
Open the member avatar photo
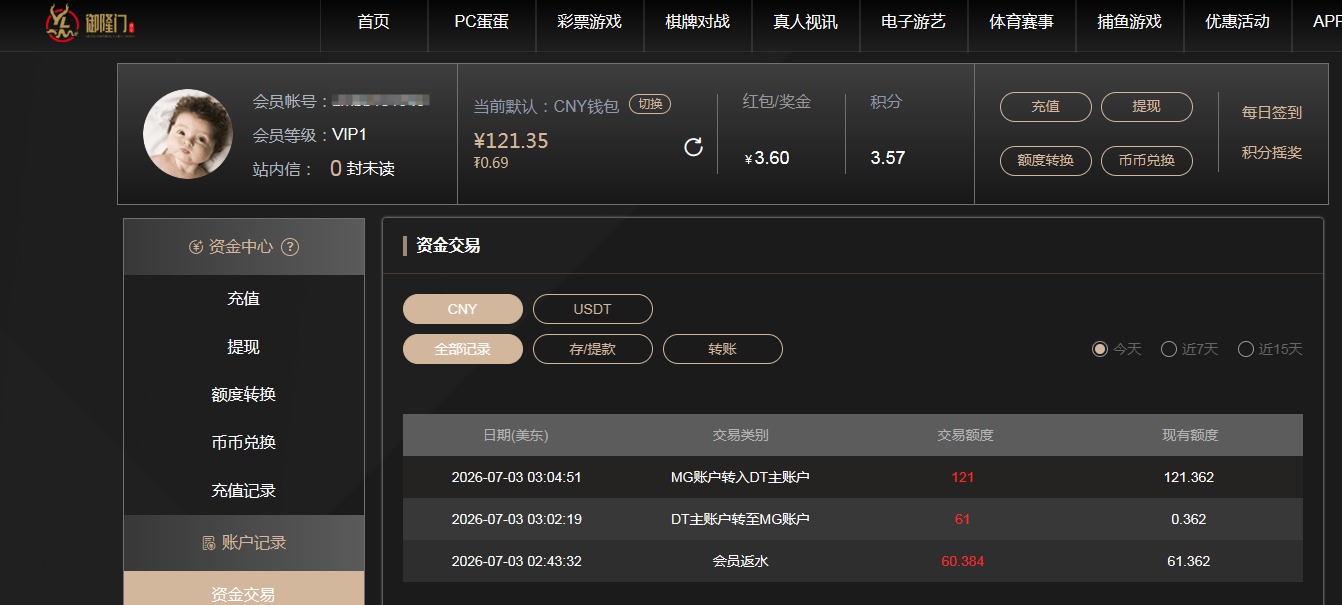(x=188, y=134)
